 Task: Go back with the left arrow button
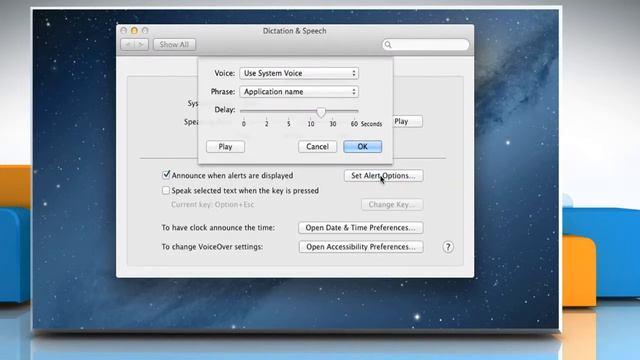[128, 44]
